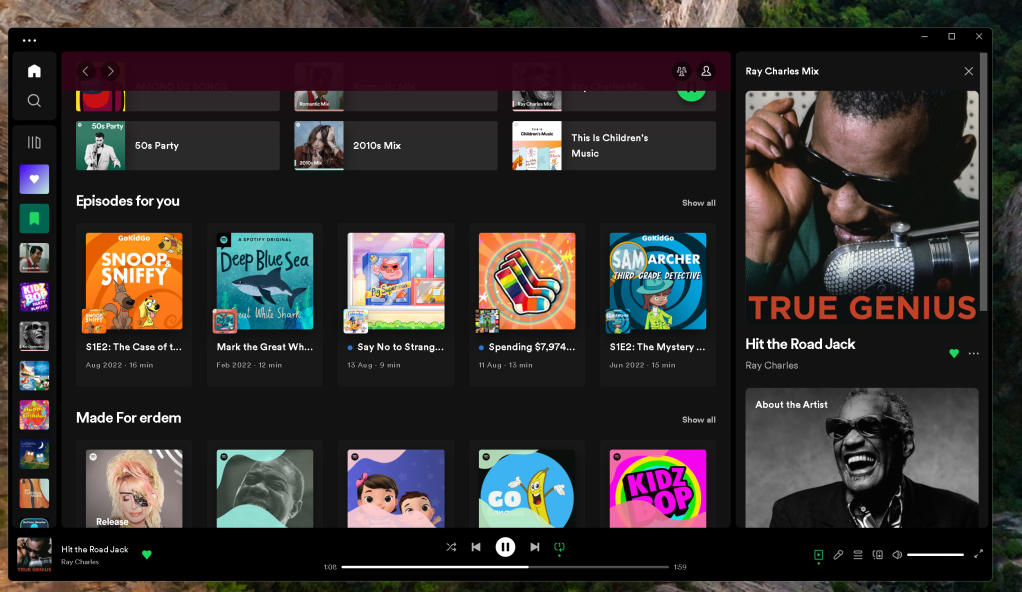Click the True Genius album cover art

(x=862, y=207)
